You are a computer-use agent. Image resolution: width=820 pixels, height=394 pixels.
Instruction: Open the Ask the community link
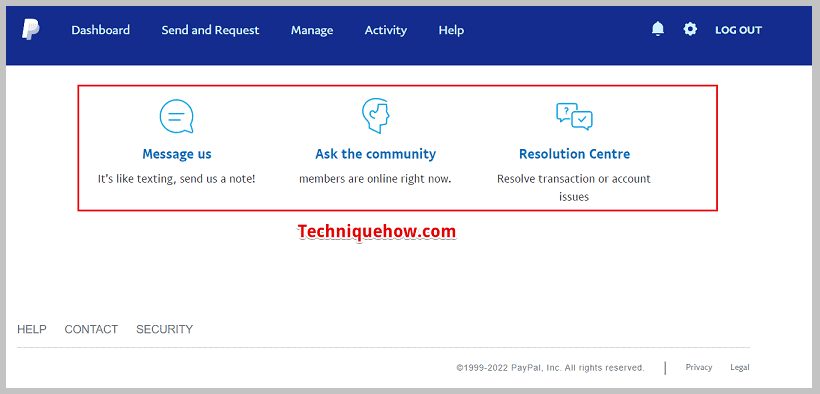pos(375,154)
